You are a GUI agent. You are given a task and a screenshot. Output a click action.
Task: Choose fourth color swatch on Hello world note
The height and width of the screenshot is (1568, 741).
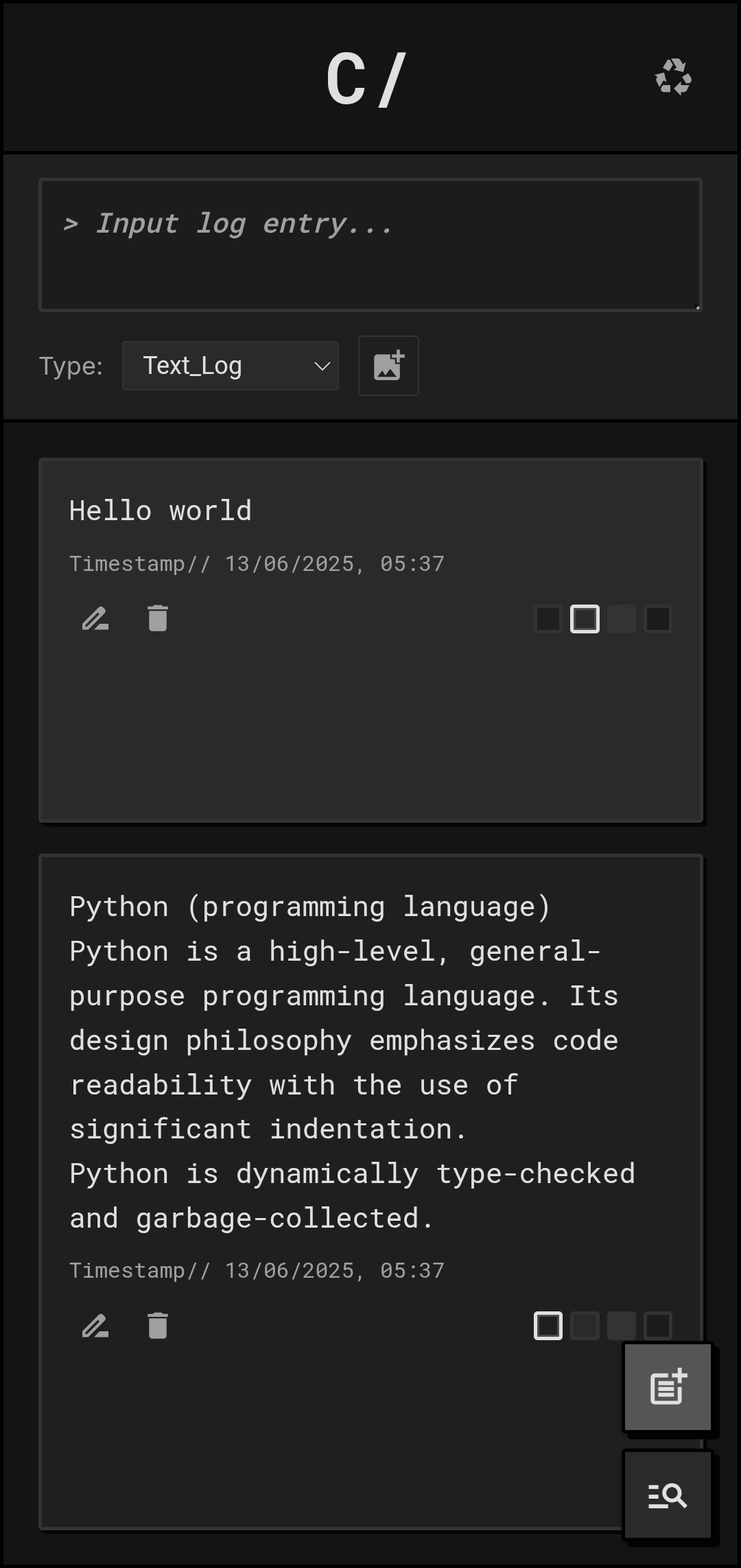(658, 619)
